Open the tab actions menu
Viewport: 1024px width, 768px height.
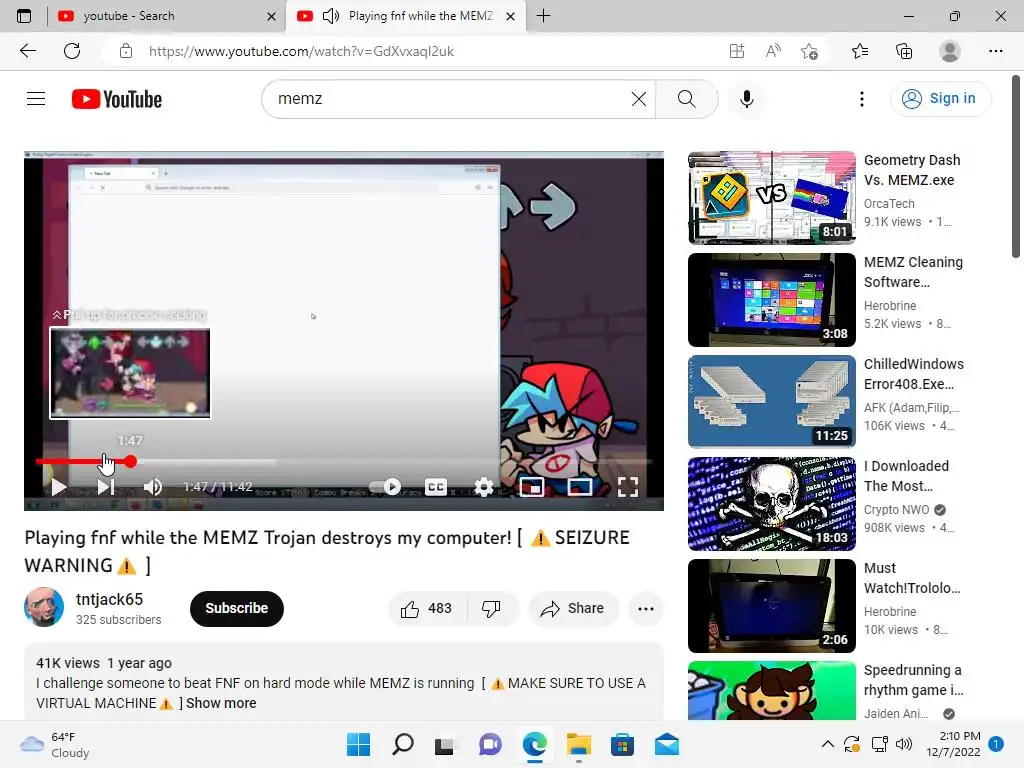coord(24,16)
